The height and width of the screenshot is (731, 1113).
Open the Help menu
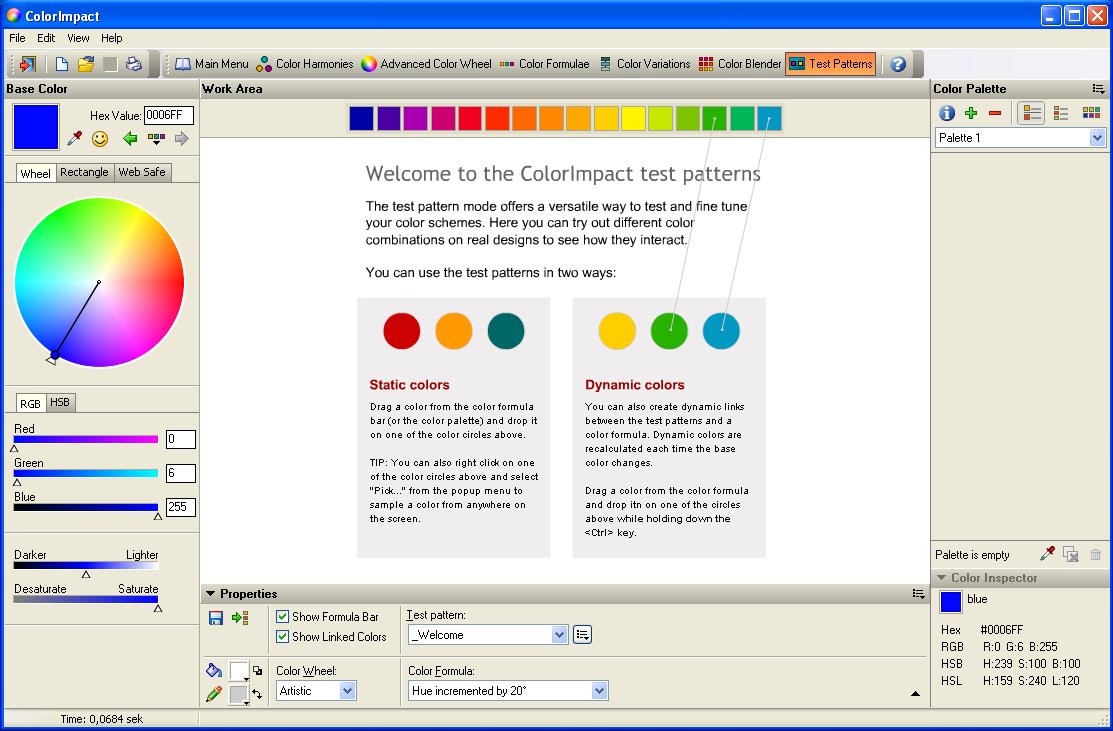pyautogui.click(x=111, y=38)
